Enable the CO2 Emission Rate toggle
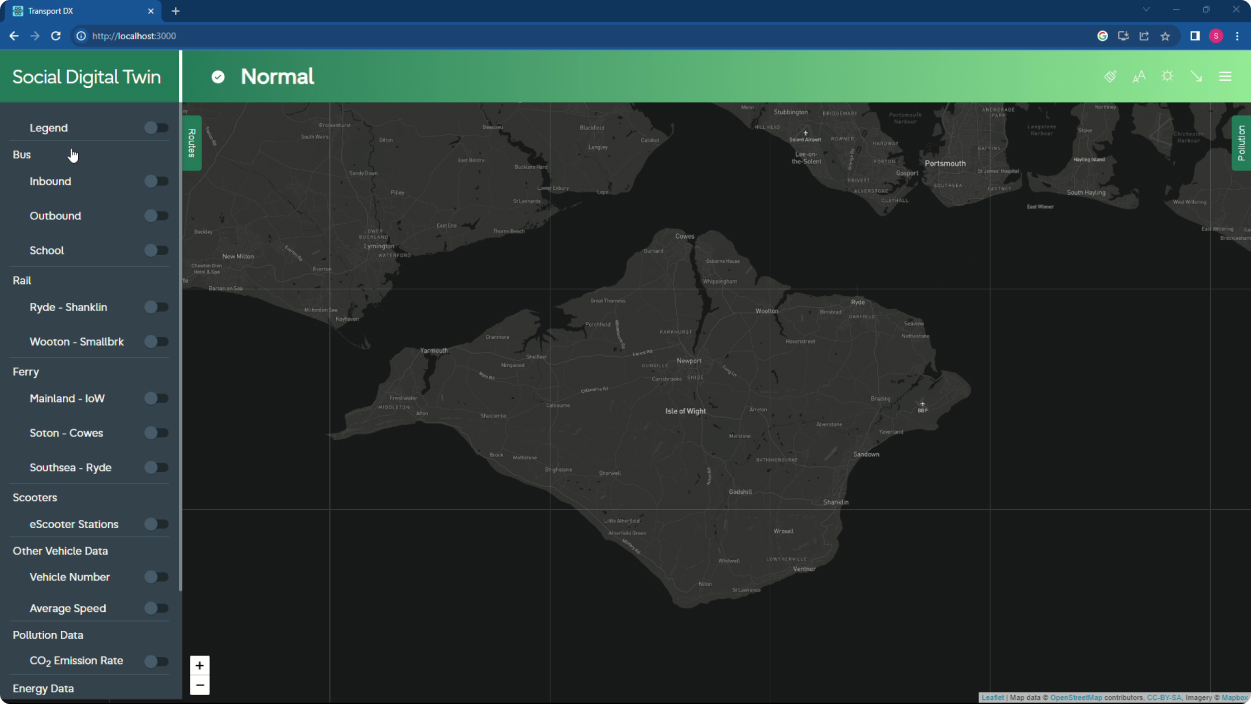Screen dimensions: 1251x704 (156, 661)
